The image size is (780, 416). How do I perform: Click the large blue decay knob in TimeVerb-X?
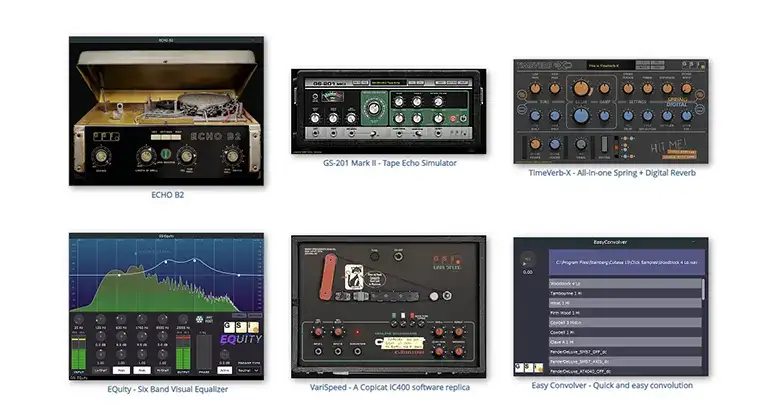click(x=581, y=115)
